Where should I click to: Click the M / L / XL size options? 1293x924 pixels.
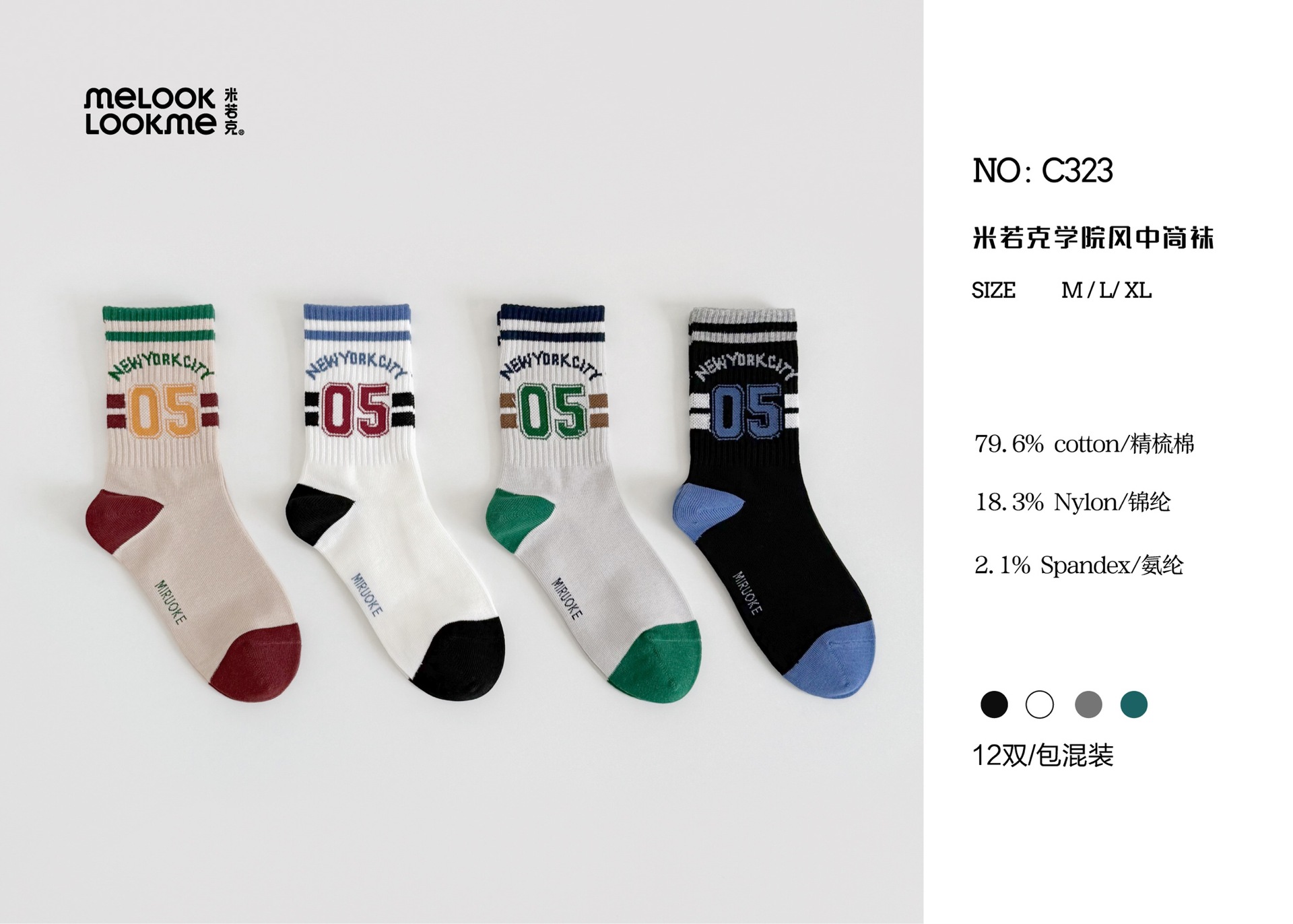click(1106, 290)
